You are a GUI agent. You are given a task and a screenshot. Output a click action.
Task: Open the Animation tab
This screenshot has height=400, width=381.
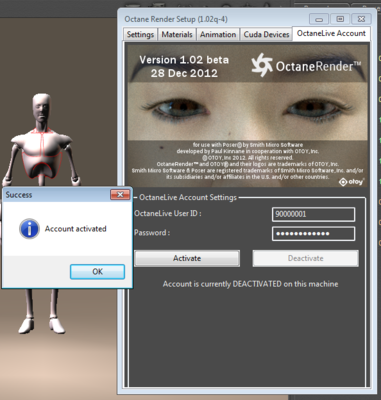coord(218,34)
